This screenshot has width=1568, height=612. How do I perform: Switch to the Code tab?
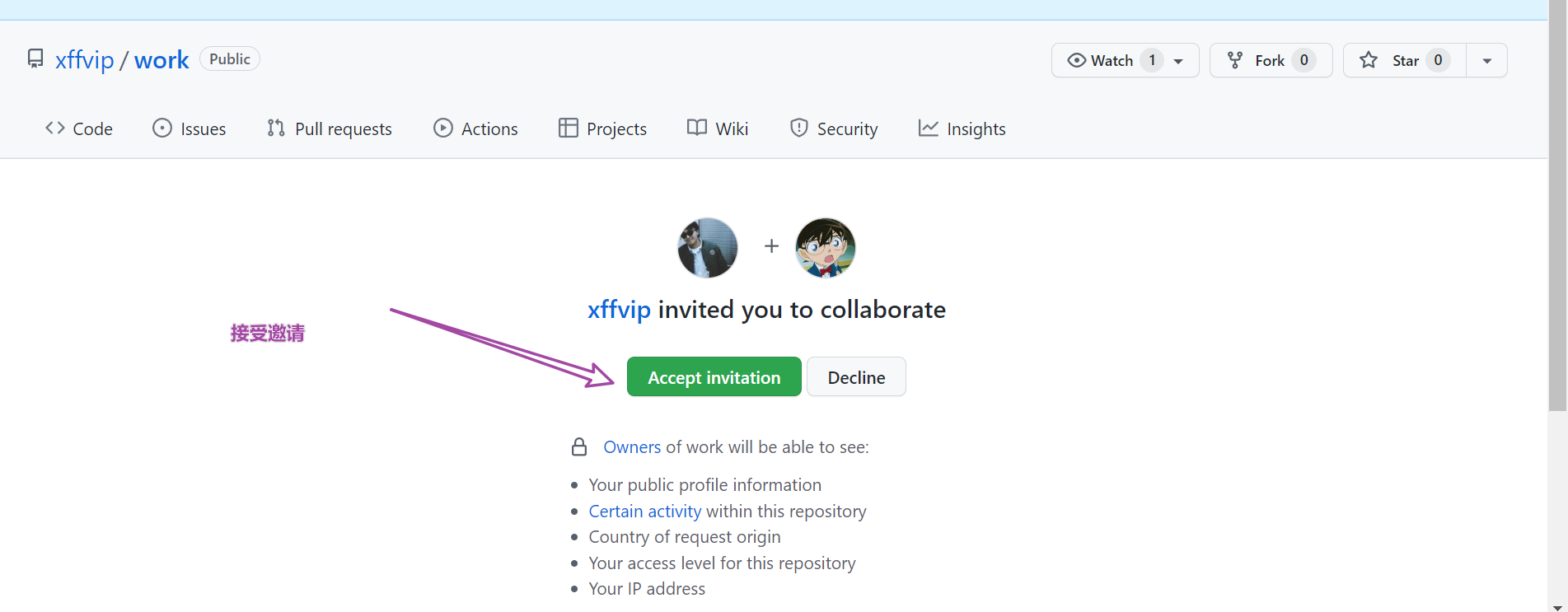[79, 128]
